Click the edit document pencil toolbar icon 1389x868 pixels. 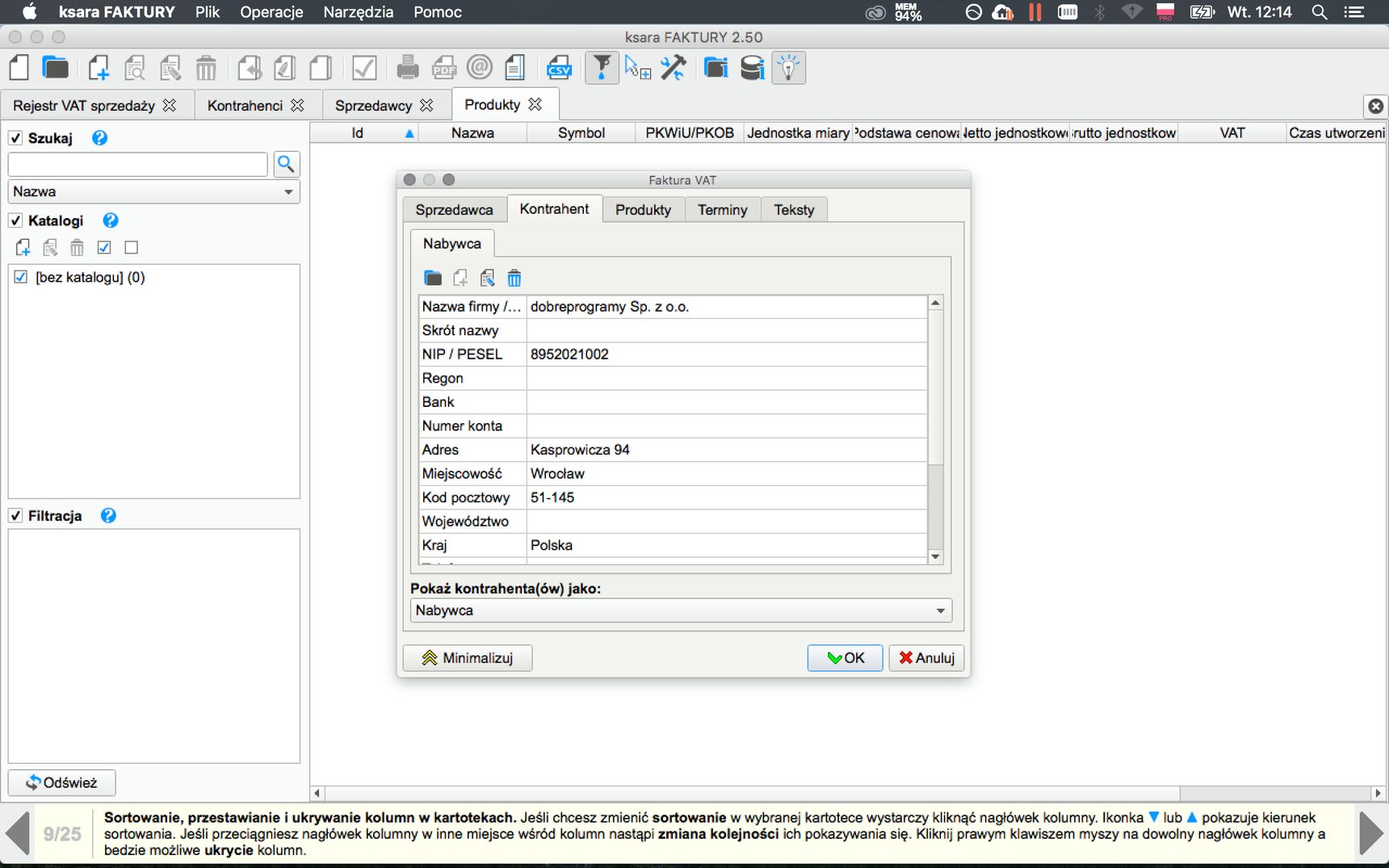[170, 68]
